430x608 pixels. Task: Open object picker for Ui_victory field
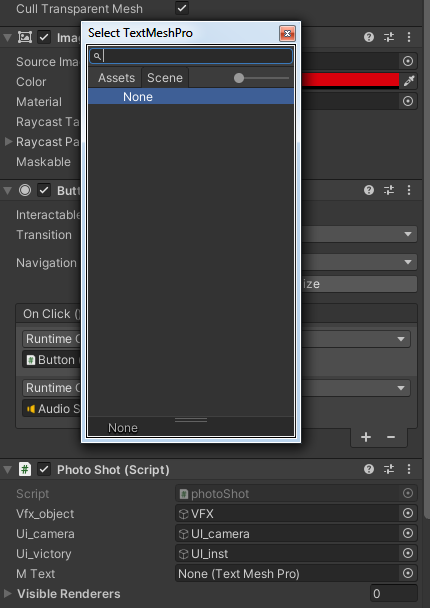[x=408, y=554]
